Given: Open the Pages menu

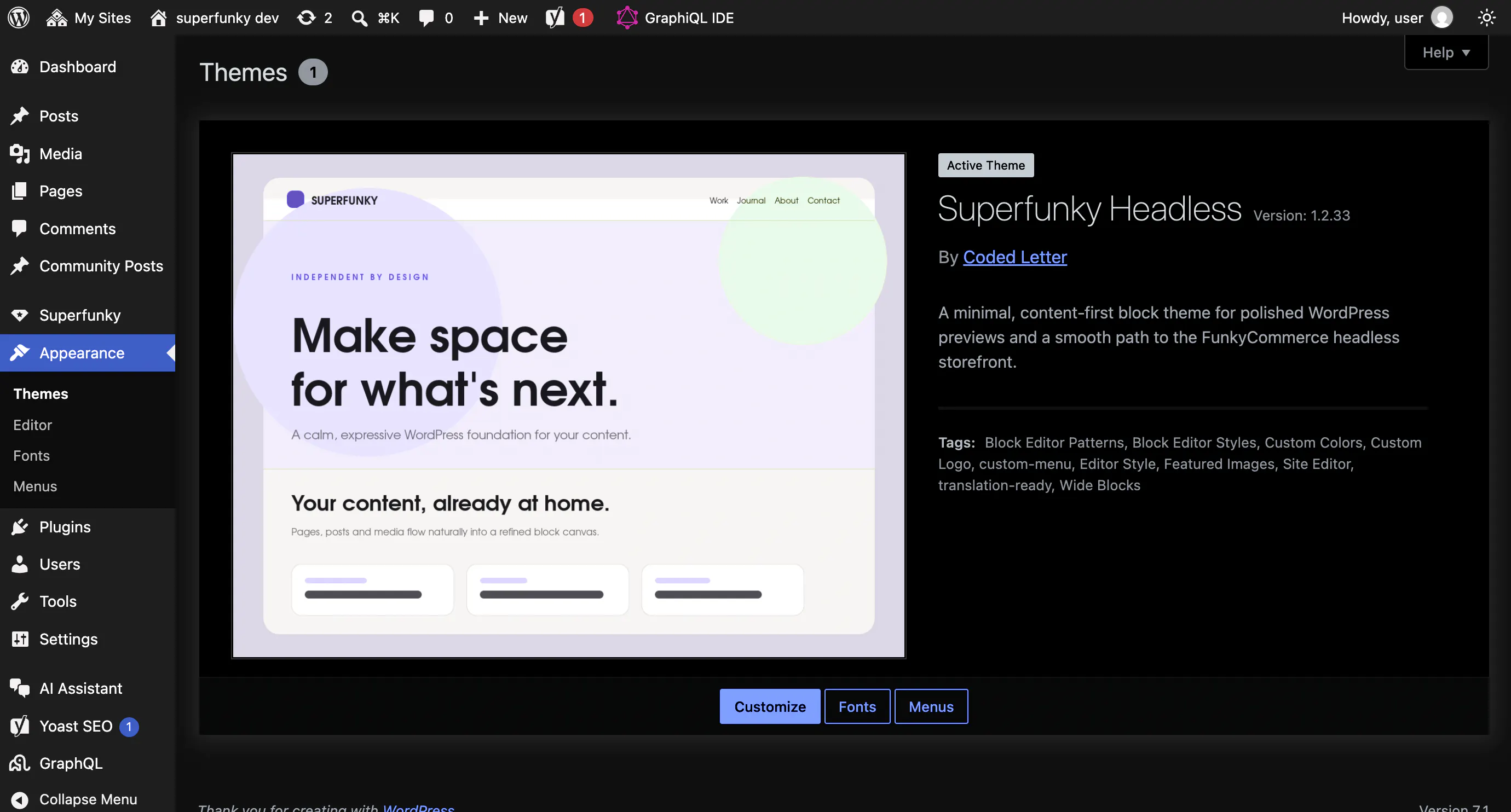Looking at the screenshot, I should click(88, 191).
